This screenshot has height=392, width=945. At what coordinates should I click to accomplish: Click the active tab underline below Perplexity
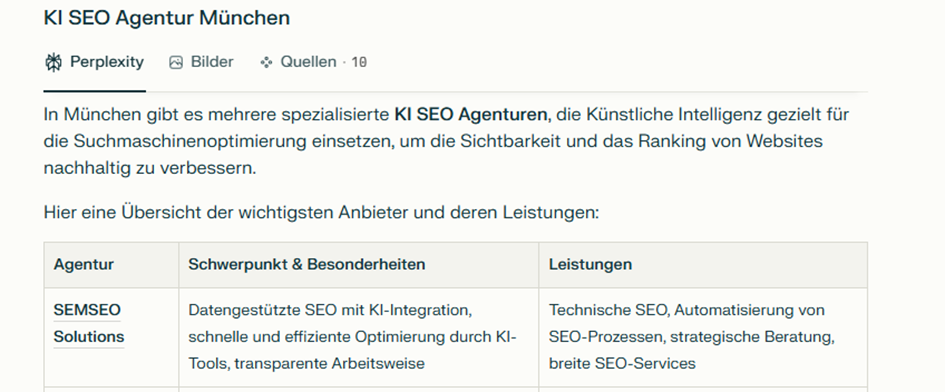pos(95,91)
